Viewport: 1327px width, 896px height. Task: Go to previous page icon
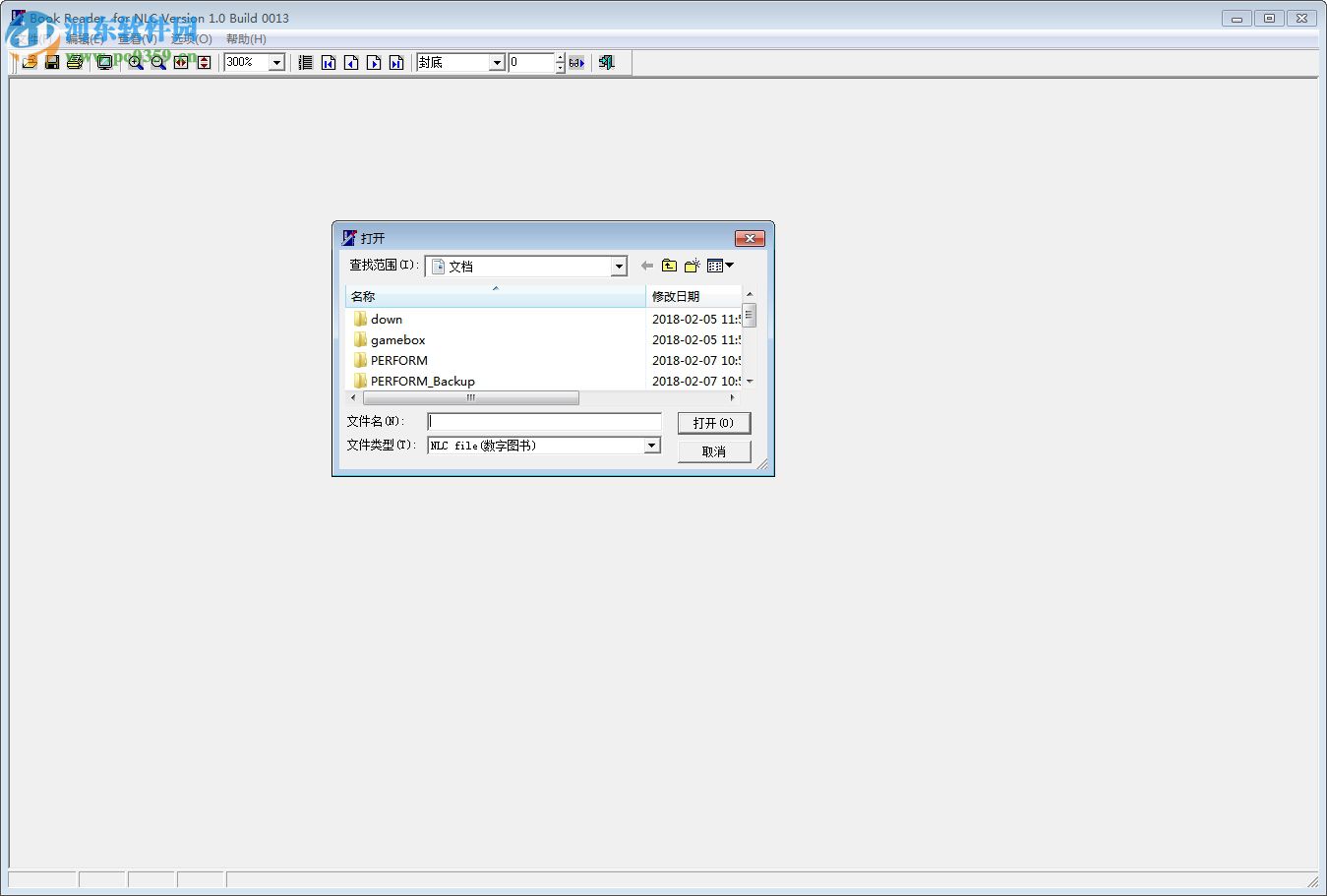(351, 62)
